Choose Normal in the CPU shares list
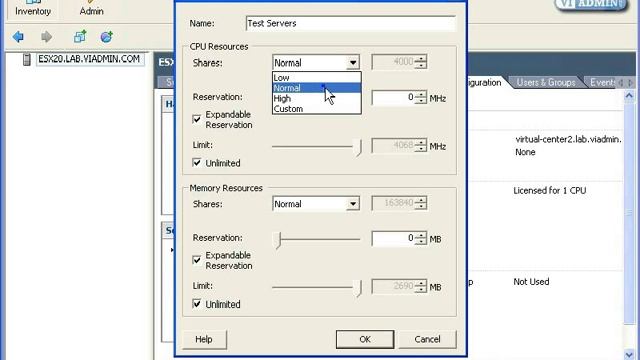 click(x=317, y=88)
